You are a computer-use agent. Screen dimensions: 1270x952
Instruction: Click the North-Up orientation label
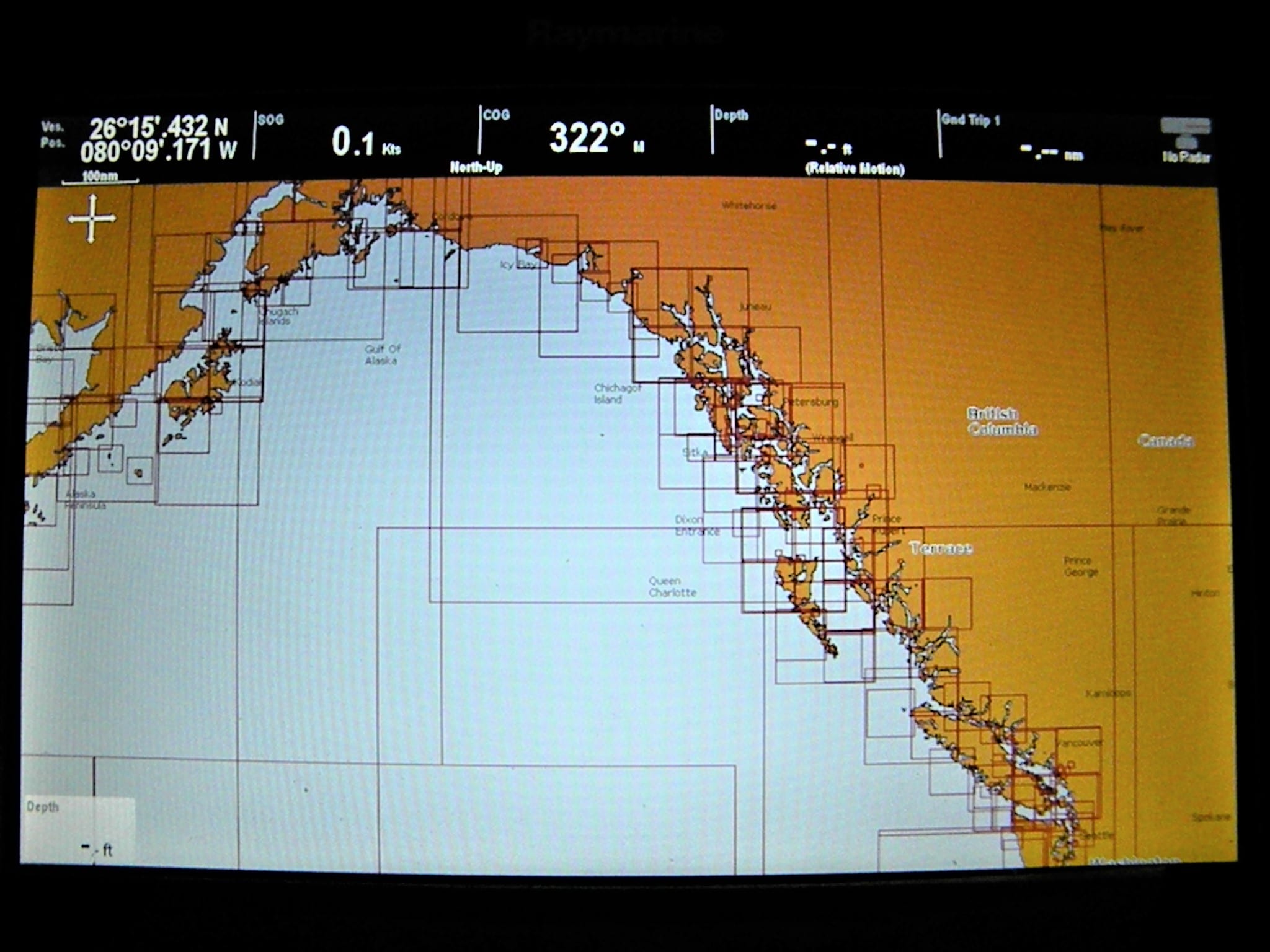[x=476, y=167]
